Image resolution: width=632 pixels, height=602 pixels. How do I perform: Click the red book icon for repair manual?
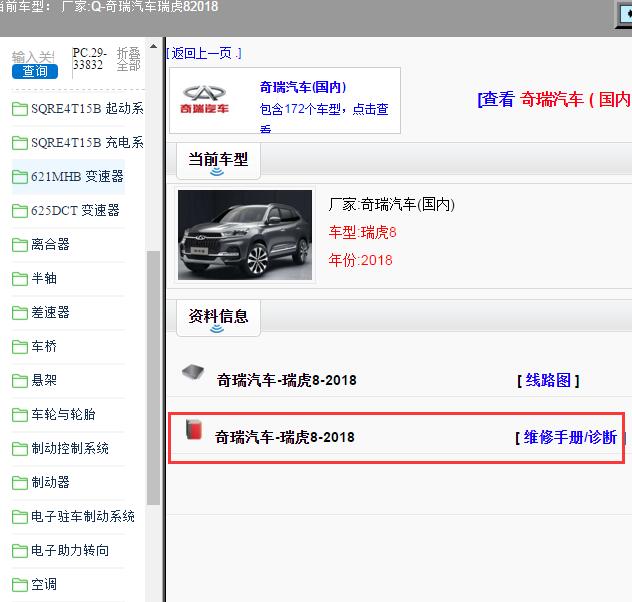193,429
